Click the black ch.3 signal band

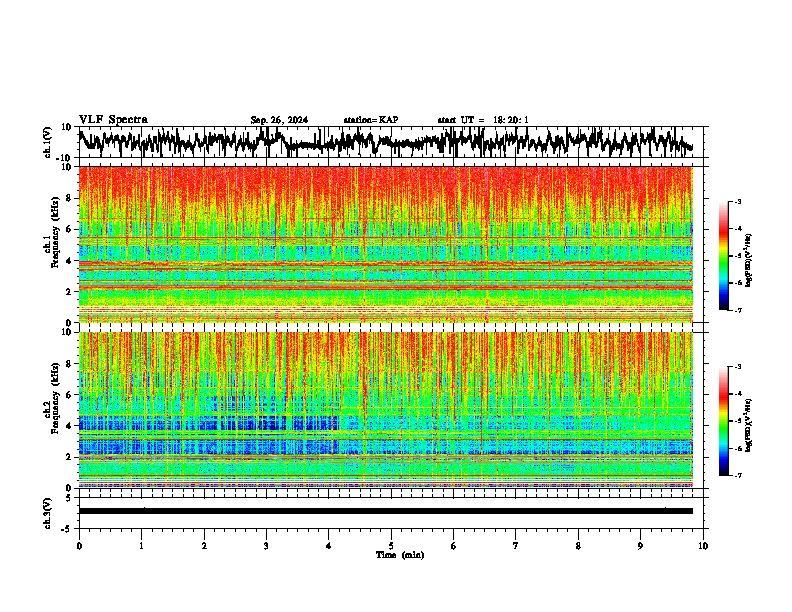(x=386, y=511)
